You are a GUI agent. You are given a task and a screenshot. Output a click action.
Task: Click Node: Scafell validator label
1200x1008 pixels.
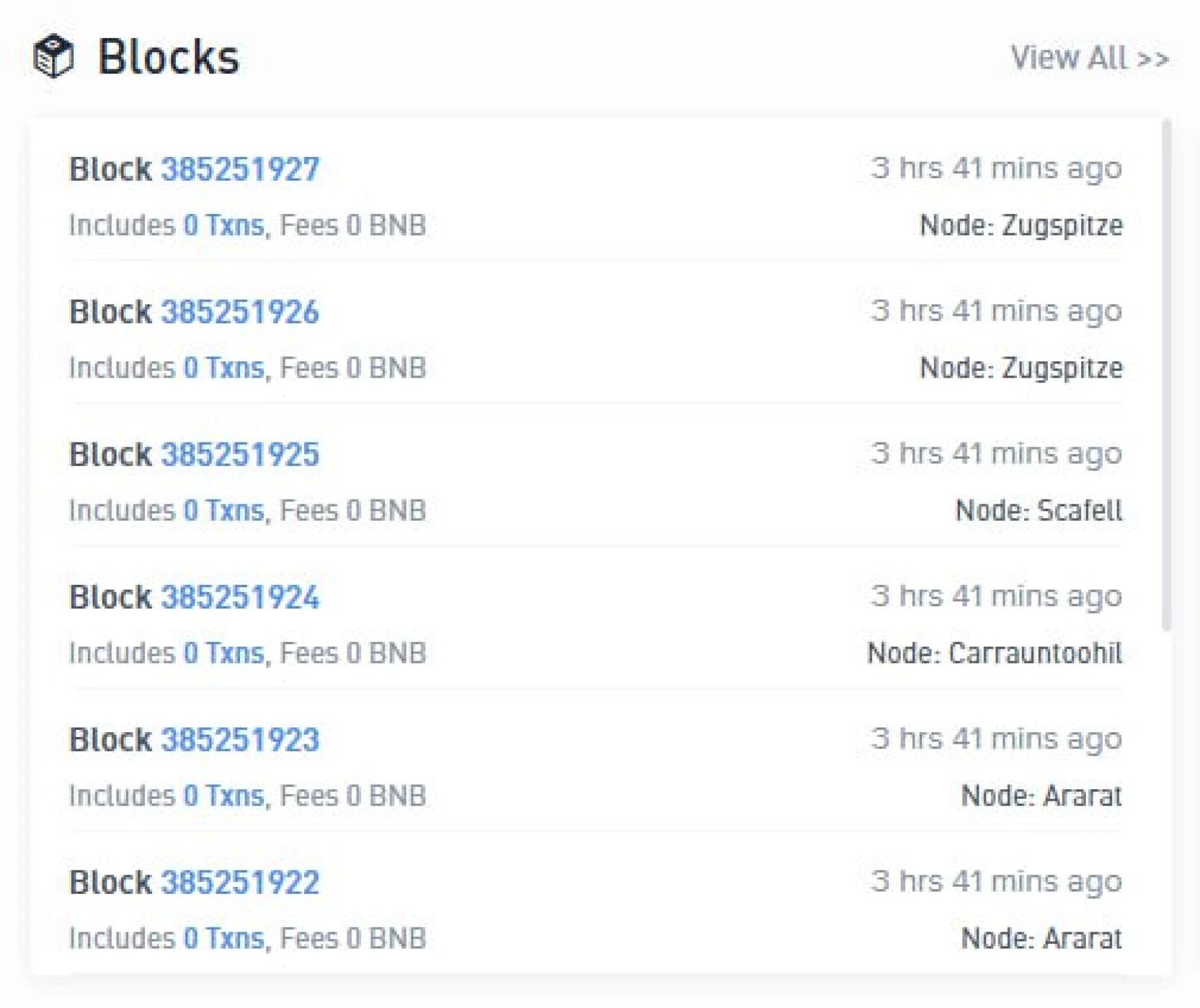[x=1039, y=510]
